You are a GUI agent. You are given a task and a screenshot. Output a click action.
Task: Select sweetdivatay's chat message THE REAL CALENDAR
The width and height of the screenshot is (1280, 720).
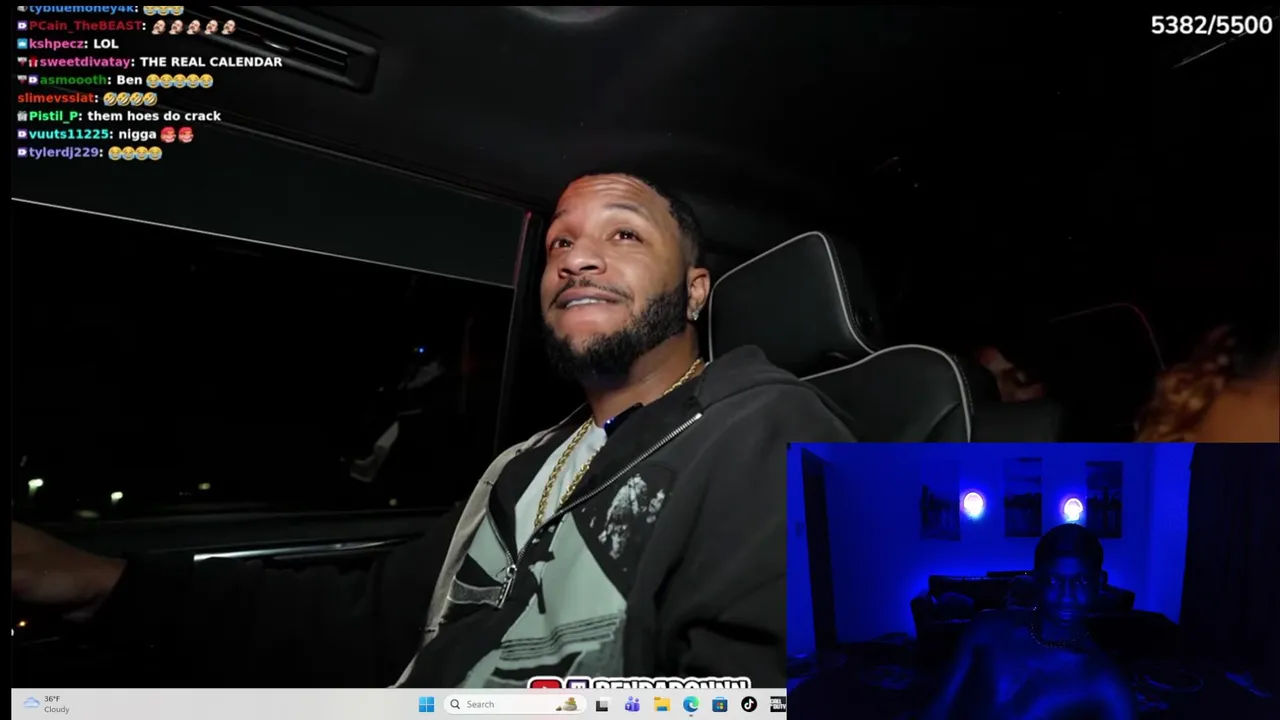click(x=211, y=62)
